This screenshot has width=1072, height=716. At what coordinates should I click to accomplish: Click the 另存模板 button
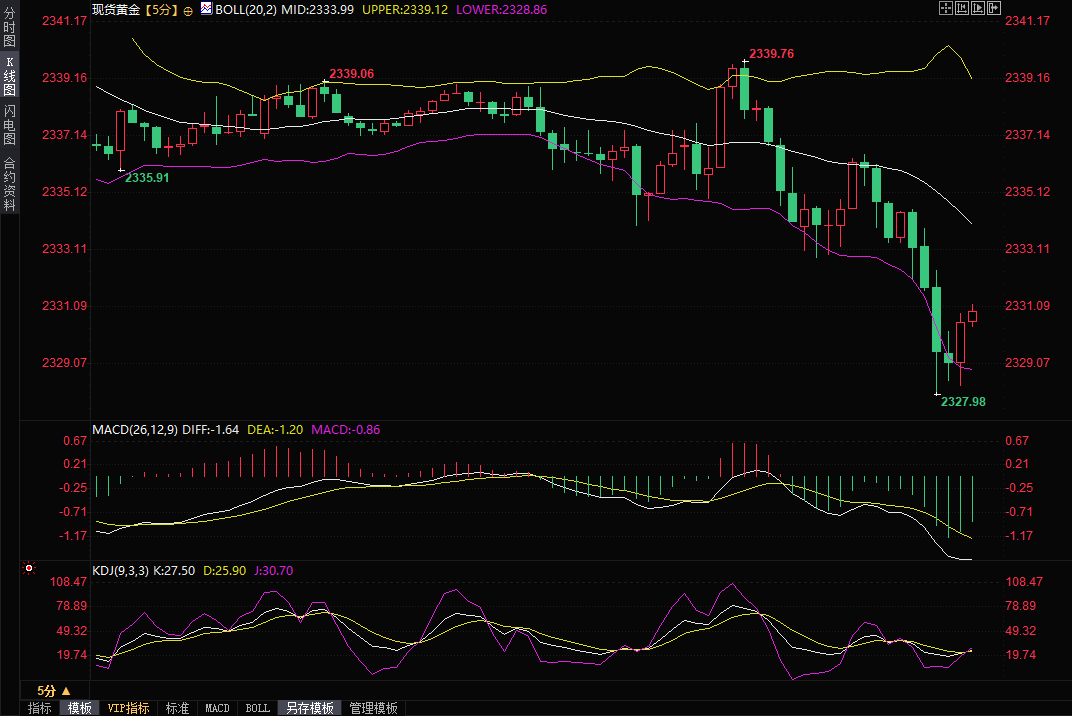(x=310, y=708)
